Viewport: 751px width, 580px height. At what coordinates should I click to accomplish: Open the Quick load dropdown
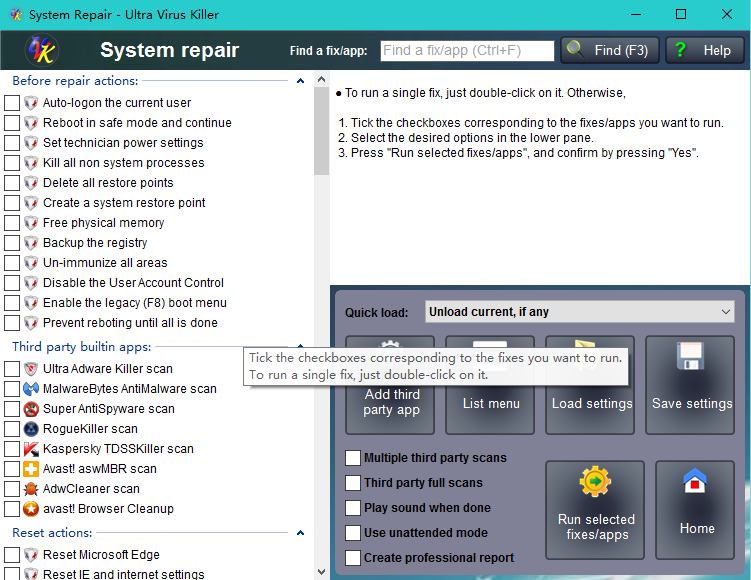tap(580, 312)
